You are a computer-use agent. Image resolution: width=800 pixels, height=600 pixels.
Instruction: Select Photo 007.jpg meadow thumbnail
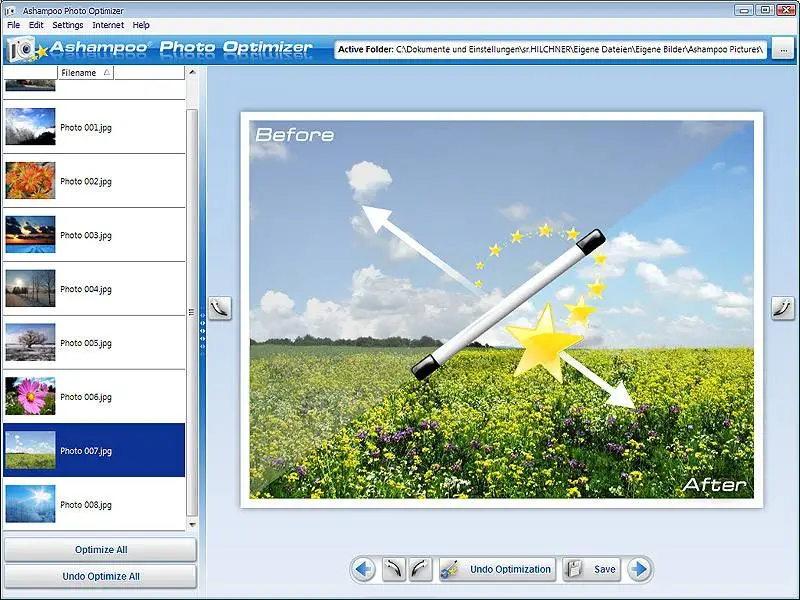[30, 450]
